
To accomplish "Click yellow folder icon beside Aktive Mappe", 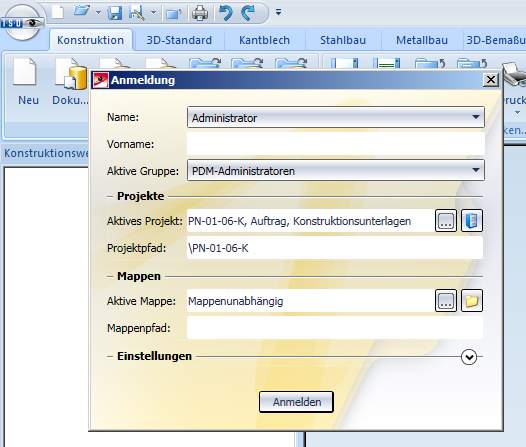I will point(472,301).
